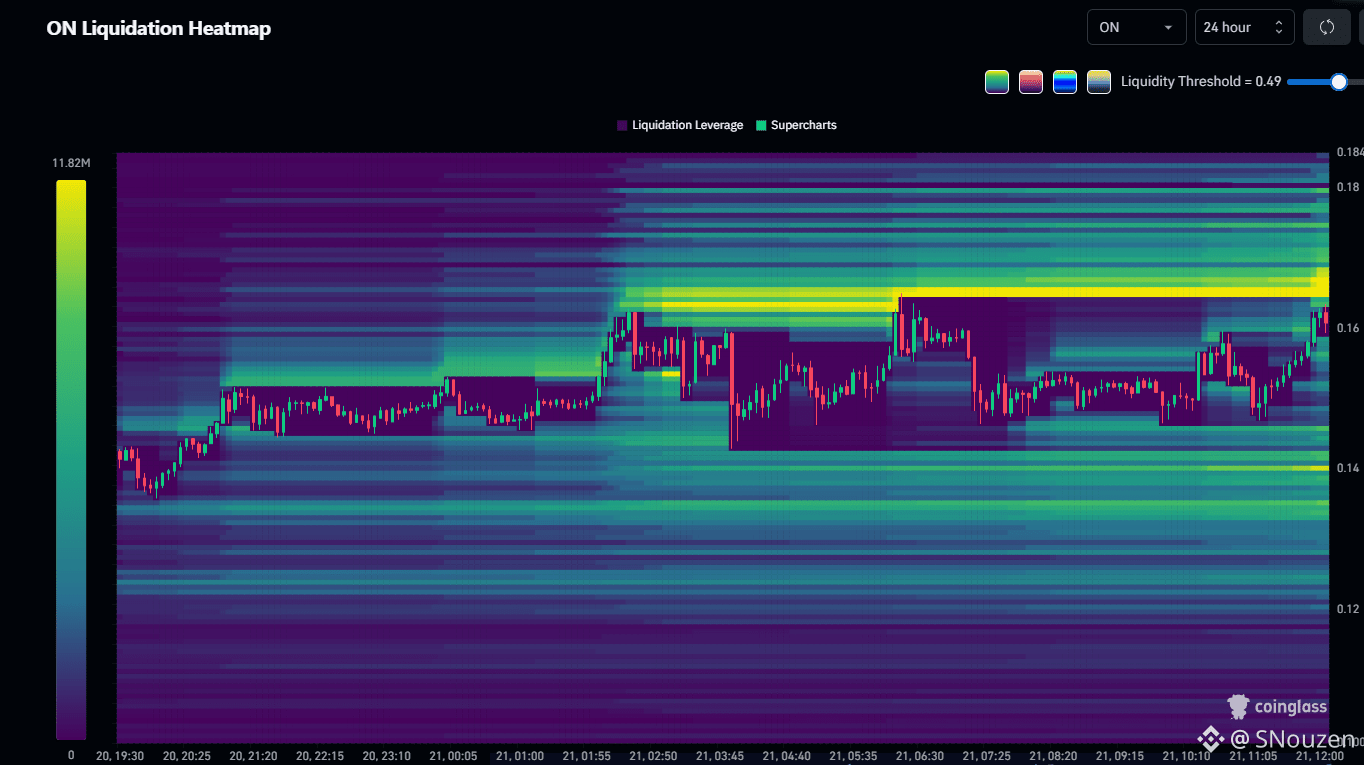
Task: Toggle the Supercharts legend series
Action: click(796, 125)
